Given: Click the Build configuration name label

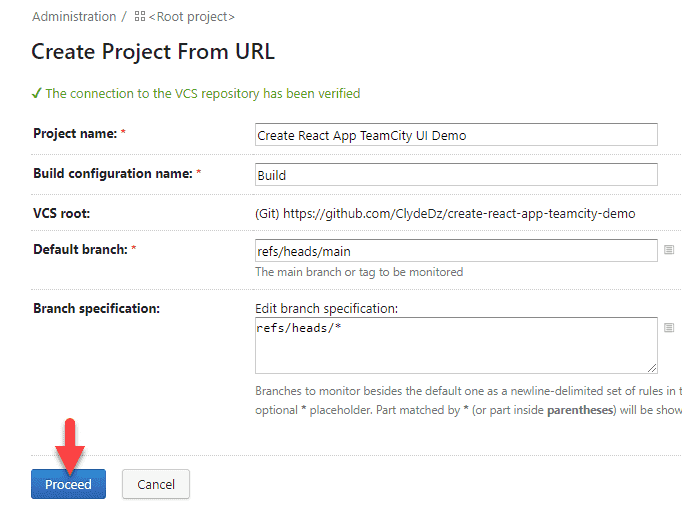Looking at the screenshot, I should coord(113,174).
